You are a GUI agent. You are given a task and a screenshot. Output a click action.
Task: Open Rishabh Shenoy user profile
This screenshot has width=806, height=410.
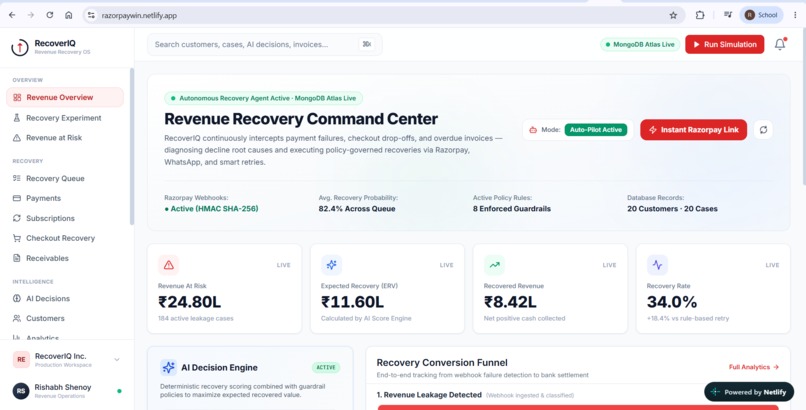[67, 391]
